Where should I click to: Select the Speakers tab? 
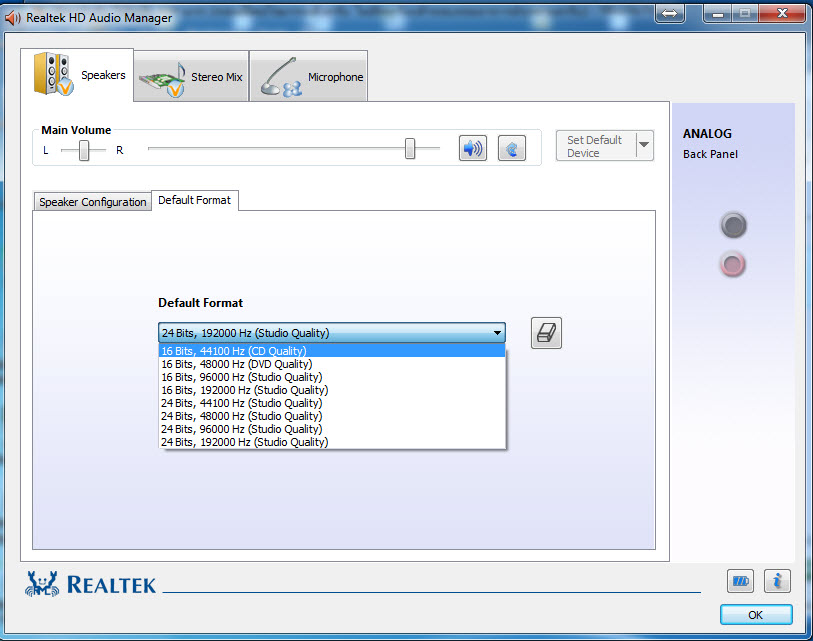77,75
